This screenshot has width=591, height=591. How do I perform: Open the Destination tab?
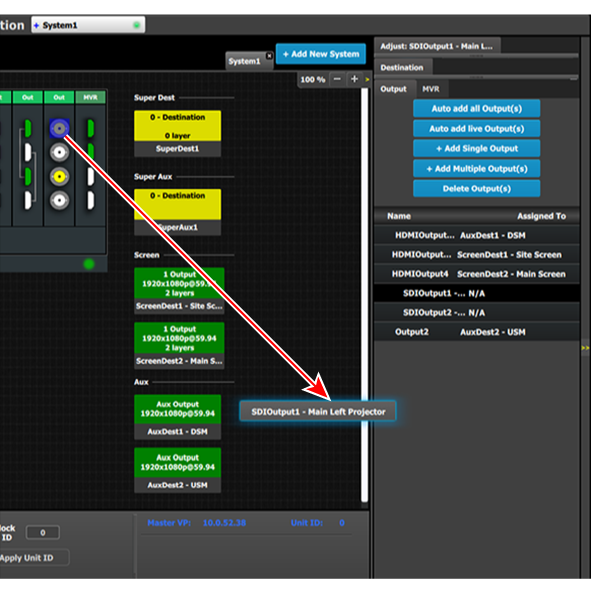(402, 67)
